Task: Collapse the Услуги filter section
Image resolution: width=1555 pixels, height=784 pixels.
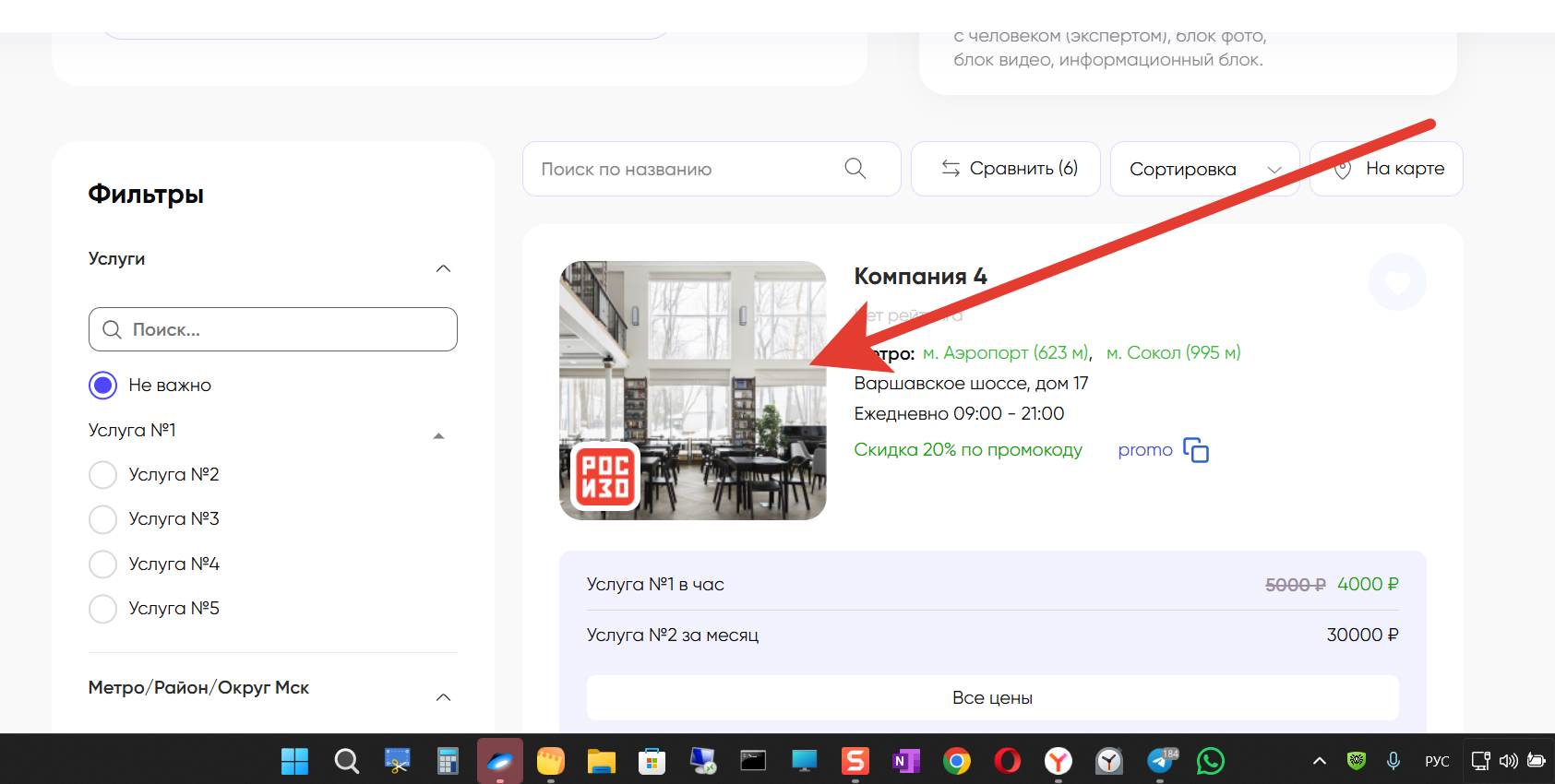Action: [x=443, y=268]
